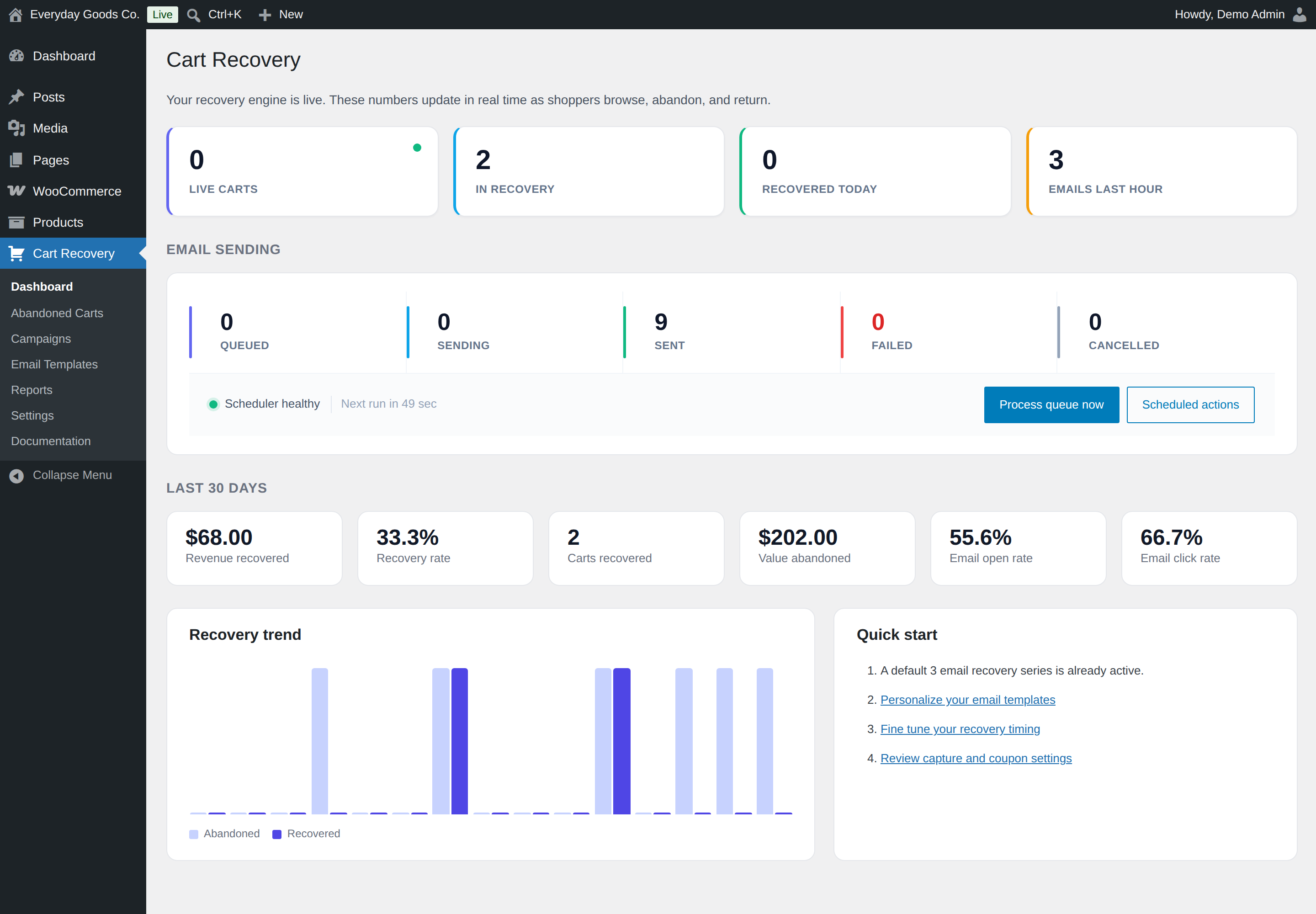Screen dimensions: 1316x914
Task: Click the Dashboard gauge icon in sidebar
Action: (16, 56)
